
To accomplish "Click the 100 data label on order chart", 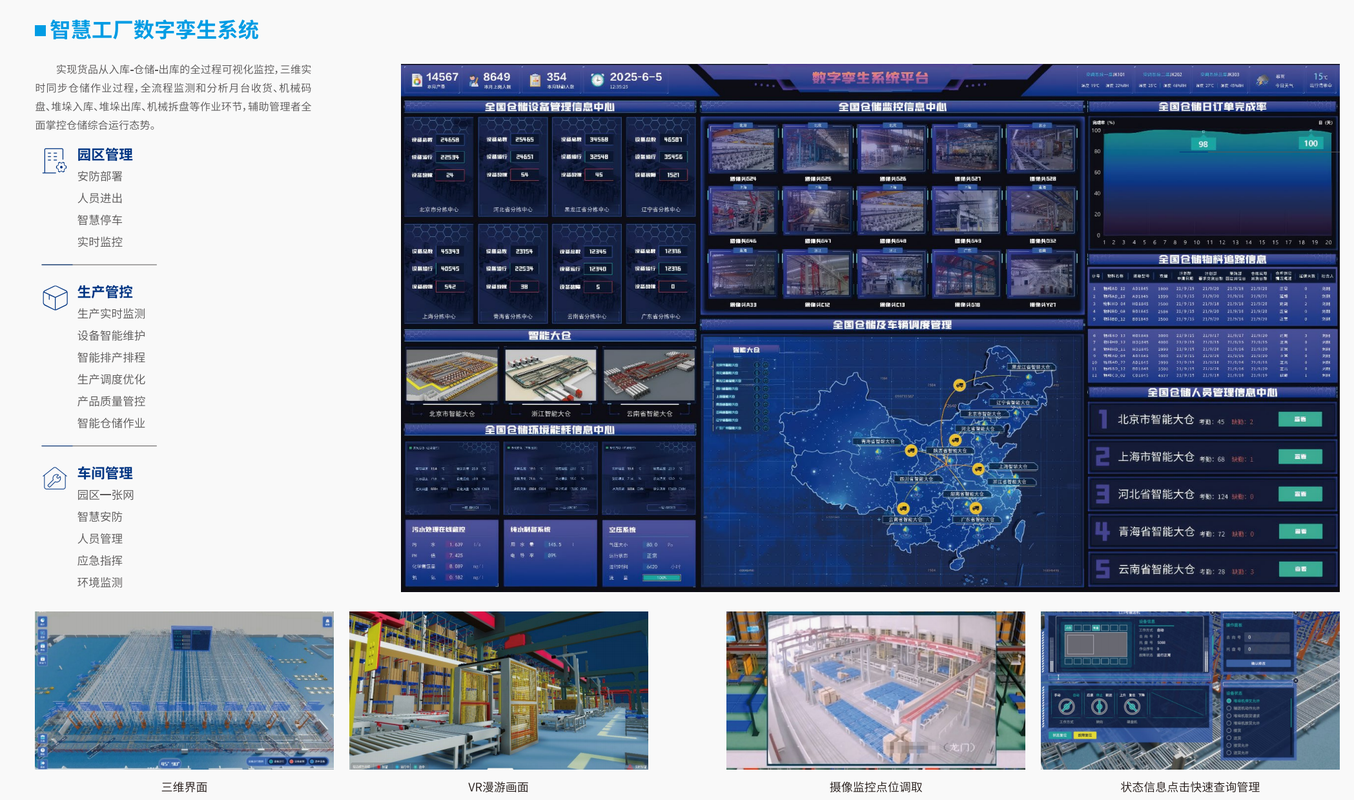I will click(1309, 144).
